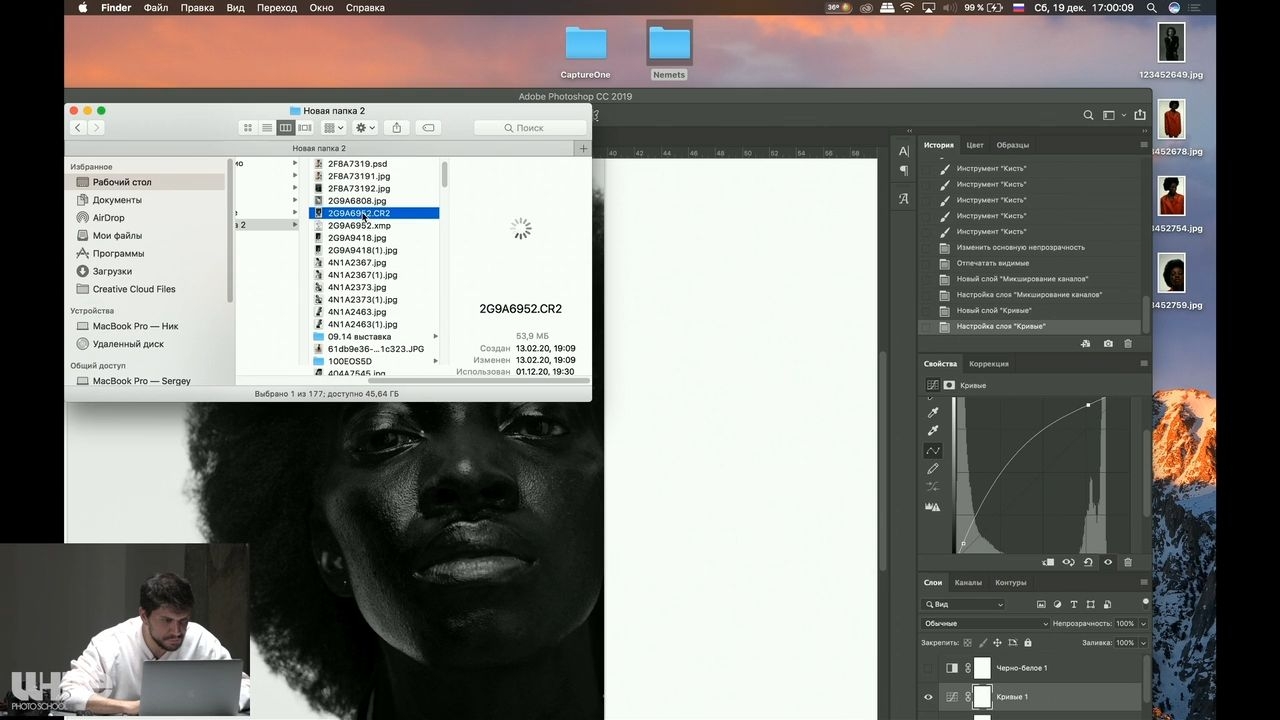Add a new Finder tab with plus

click(584, 148)
